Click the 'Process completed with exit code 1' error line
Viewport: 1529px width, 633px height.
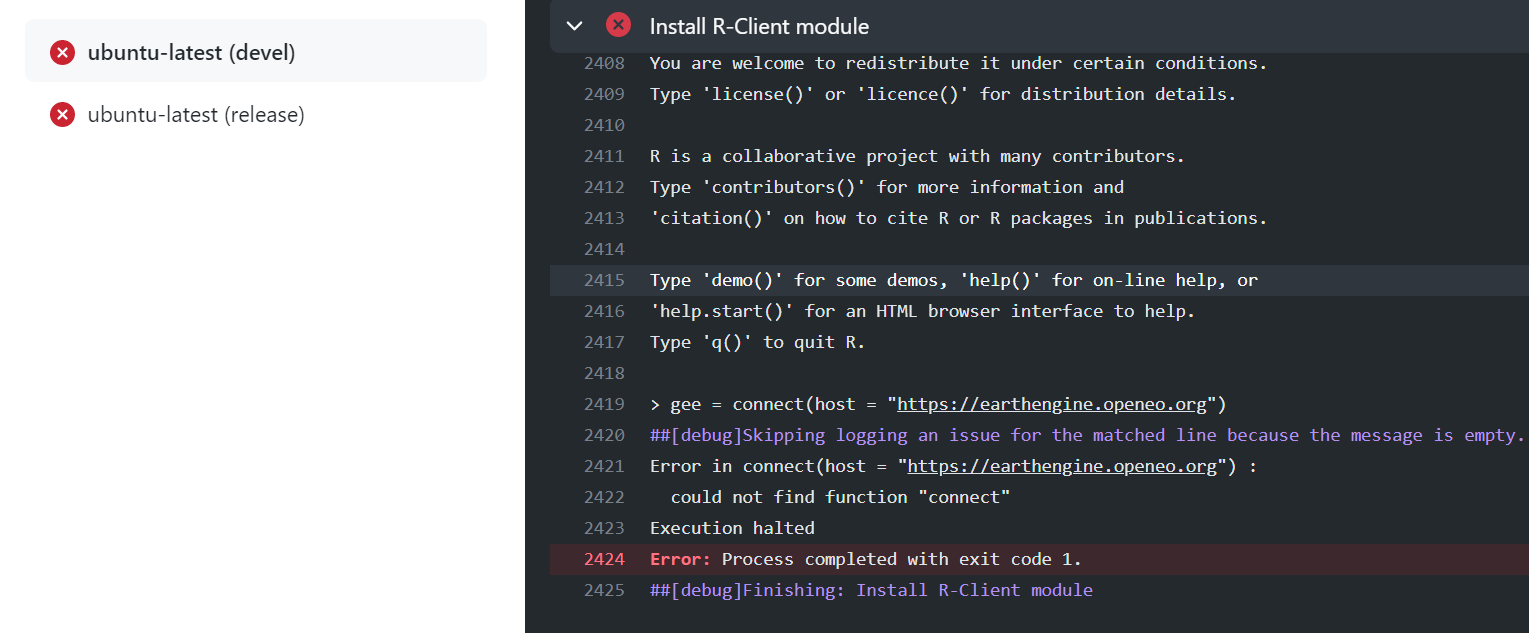pos(866,559)
